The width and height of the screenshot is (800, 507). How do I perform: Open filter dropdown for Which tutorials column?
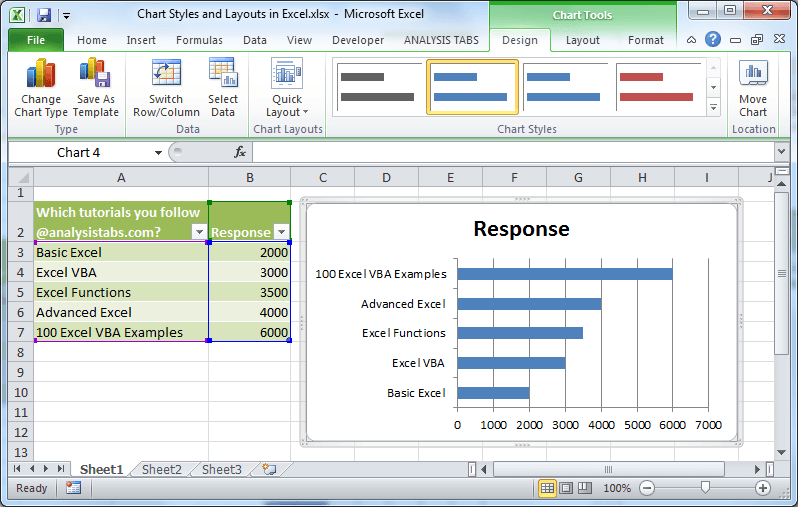point(199,232)
